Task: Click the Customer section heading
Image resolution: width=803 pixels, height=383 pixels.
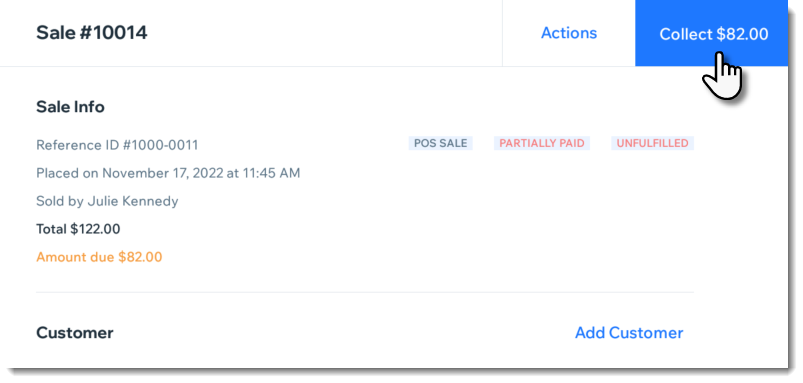Action: (75, 333)
